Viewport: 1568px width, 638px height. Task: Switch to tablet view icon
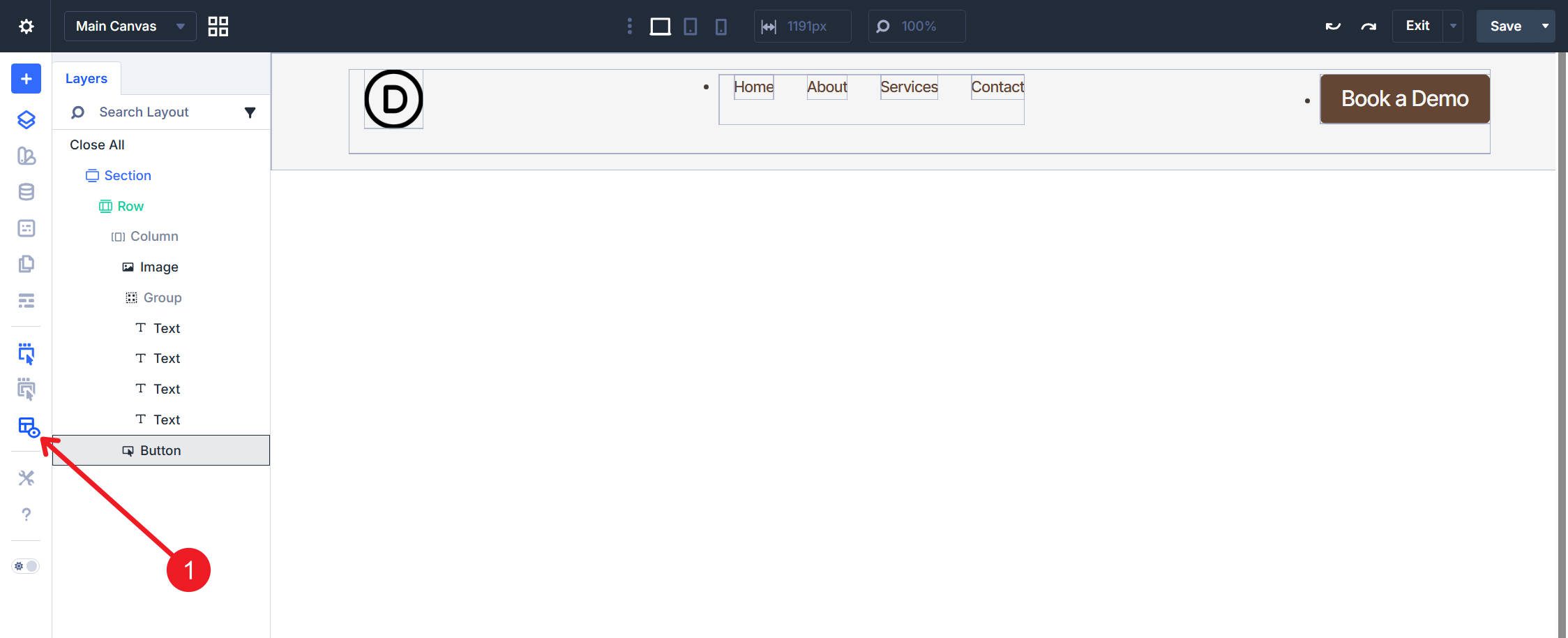691,27
